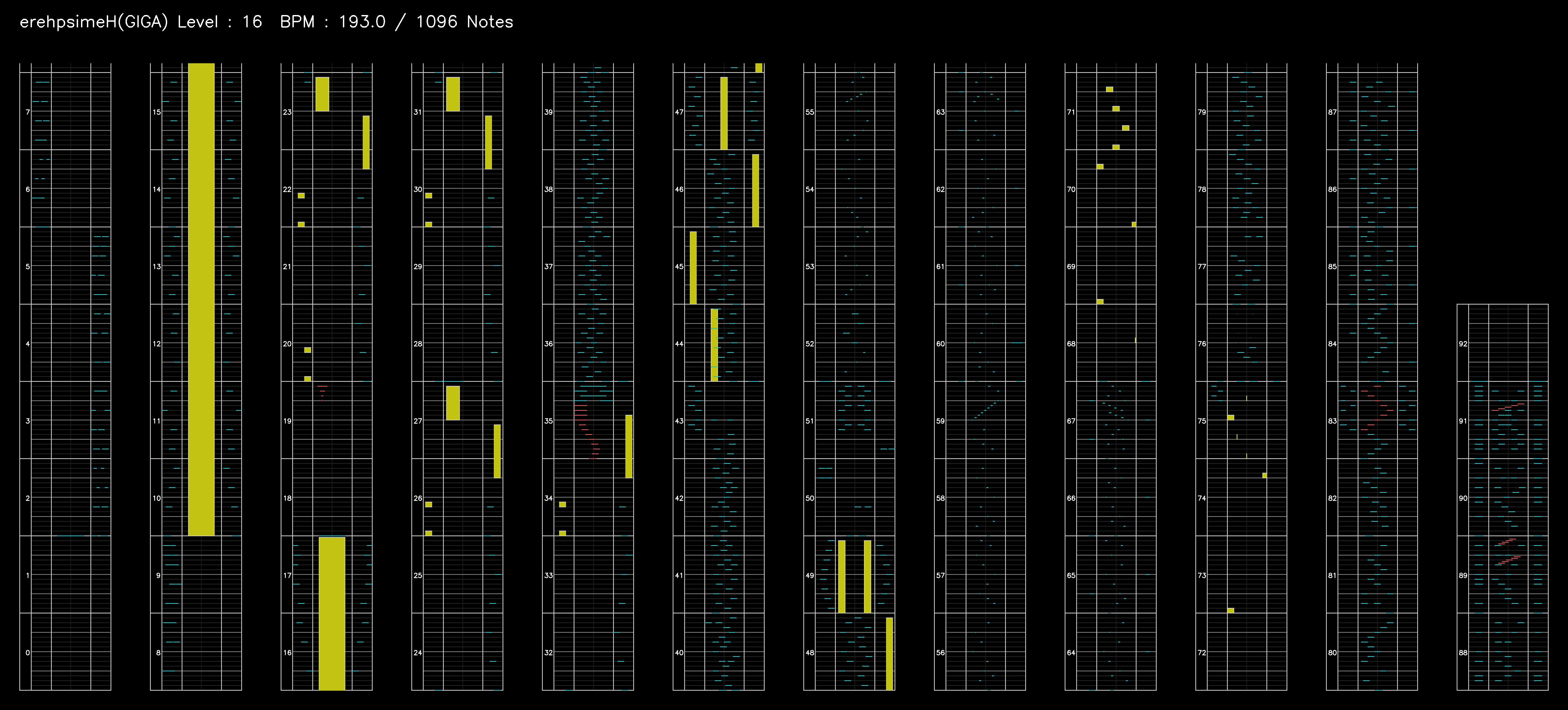
Task: Select the right-edge yellow hold note in measure 46
Action: (755, 190)
